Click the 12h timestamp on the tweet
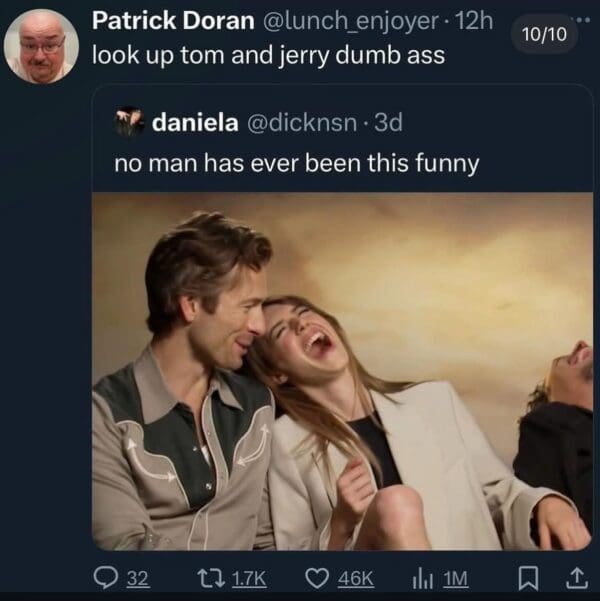The height and width of the screenshot is (601, 600). (x=475, y=21)
